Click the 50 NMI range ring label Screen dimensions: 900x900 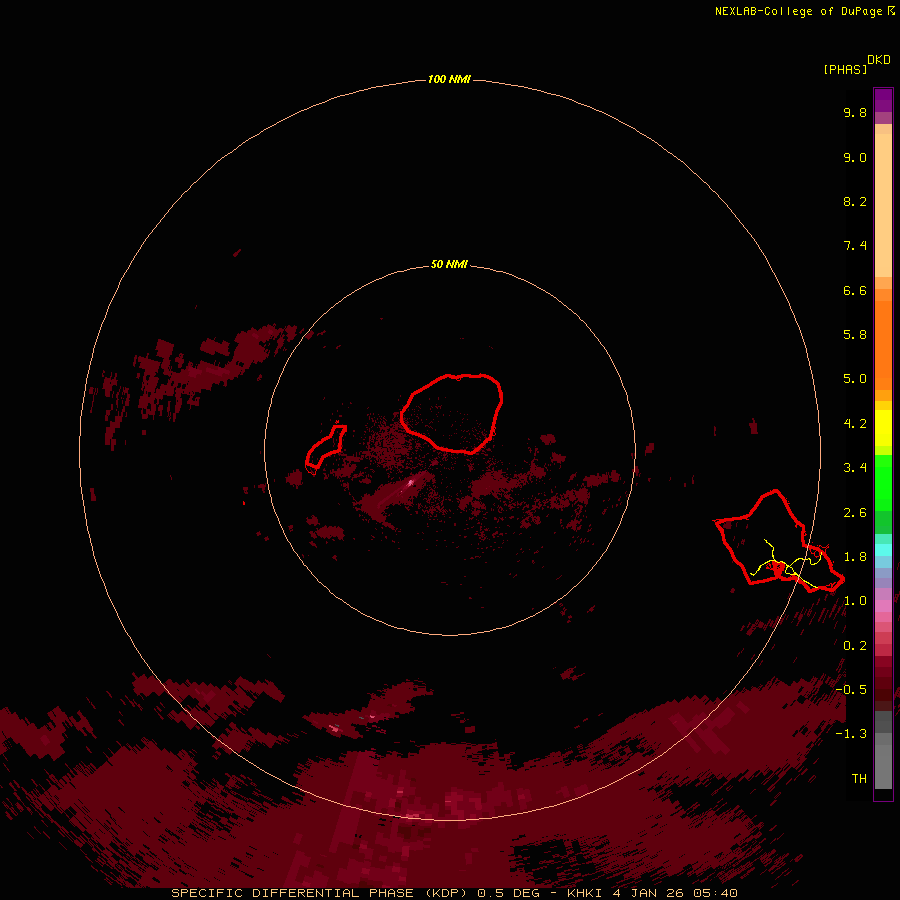point(449,264)
